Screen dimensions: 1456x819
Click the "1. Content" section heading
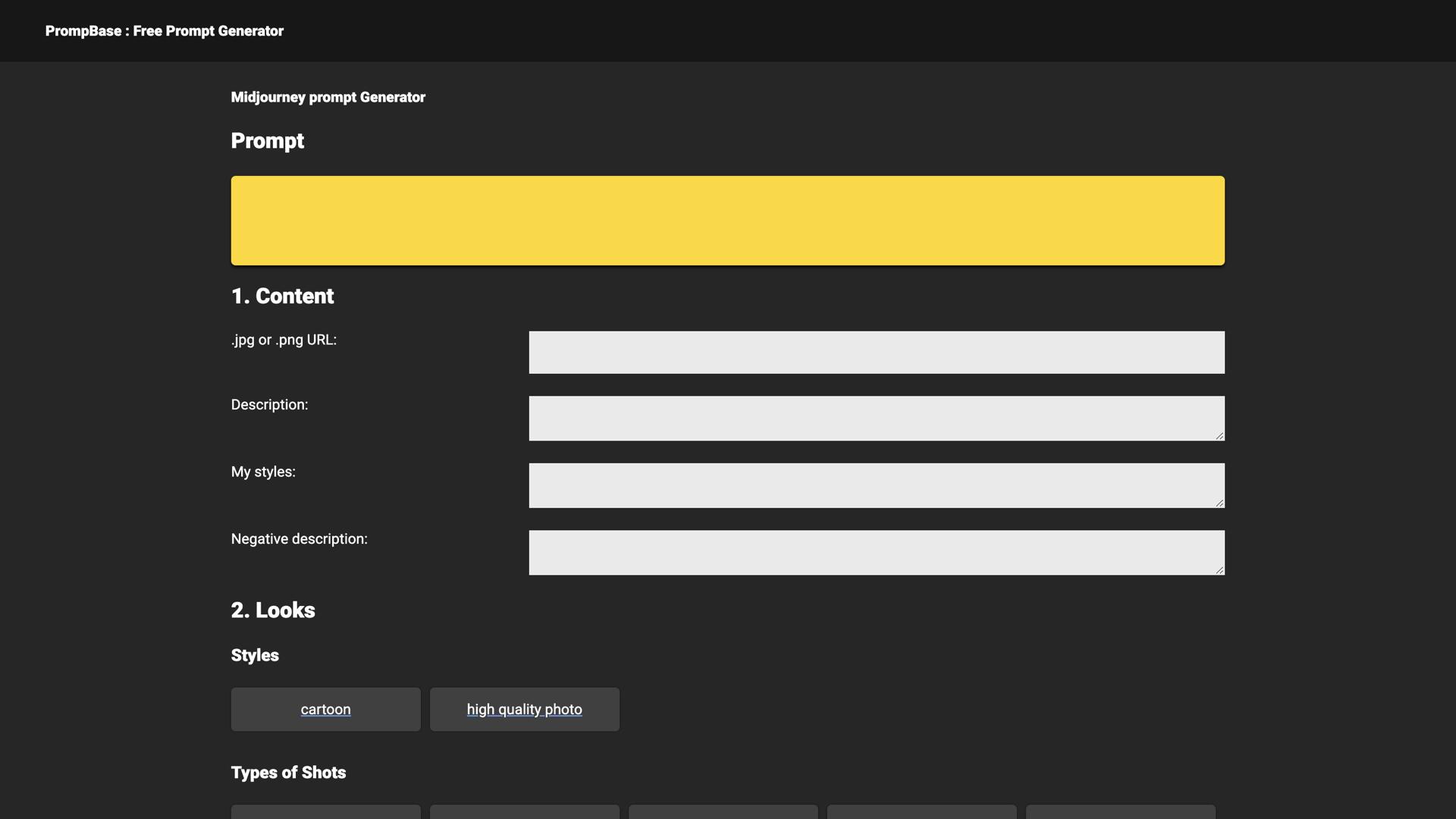[282, 296]
